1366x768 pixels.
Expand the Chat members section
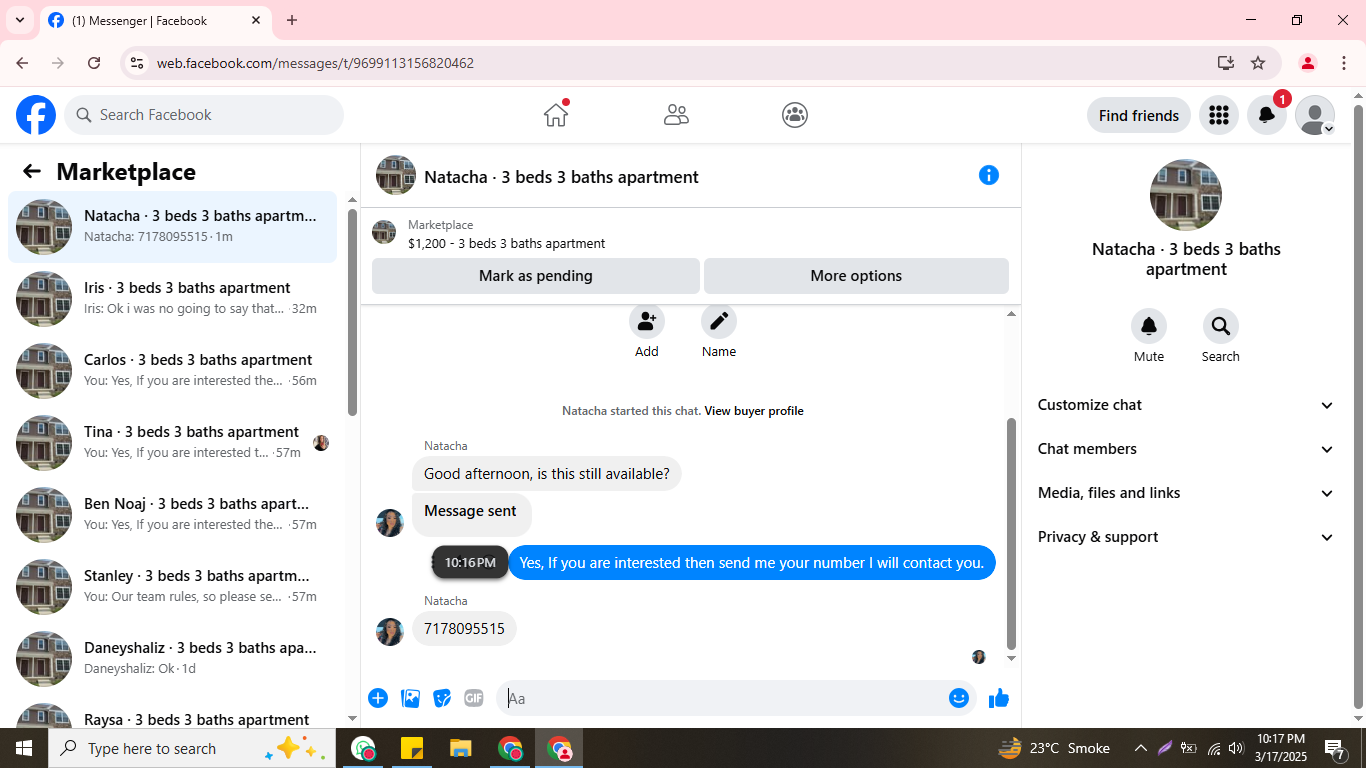pos(1186,449)
